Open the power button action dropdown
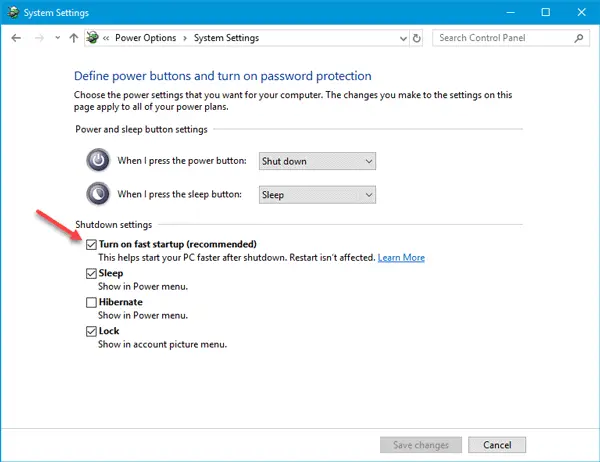600x462 pixels. click(x=317, y=161)
